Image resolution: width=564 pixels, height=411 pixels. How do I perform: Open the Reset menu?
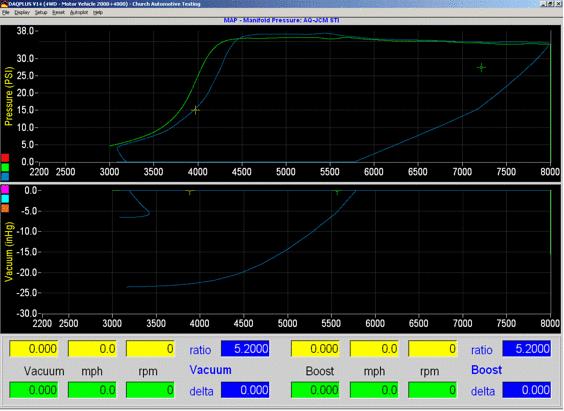click(x=58, y=12)
